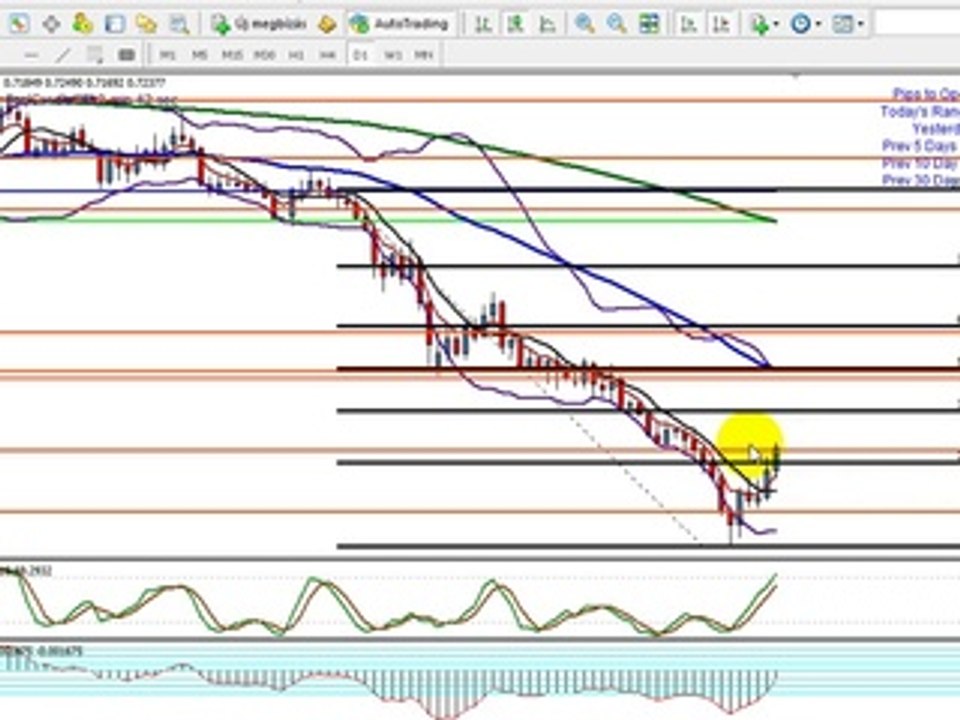Image resolution: width=960 pixels, height=720 pixels.
Task: Expand the Periods dropdown arrow
Action: click(x=818, y=24)
